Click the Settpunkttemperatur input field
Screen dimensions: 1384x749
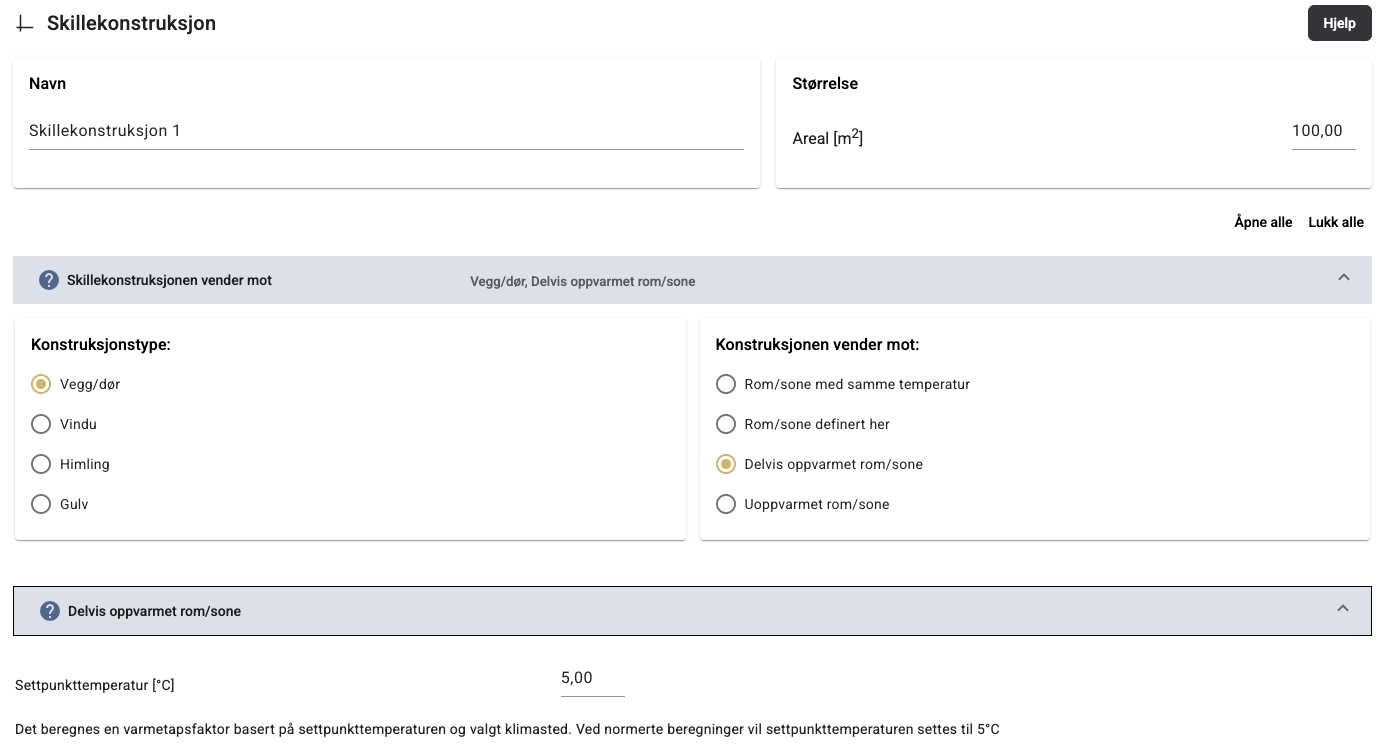pos(592,679)
